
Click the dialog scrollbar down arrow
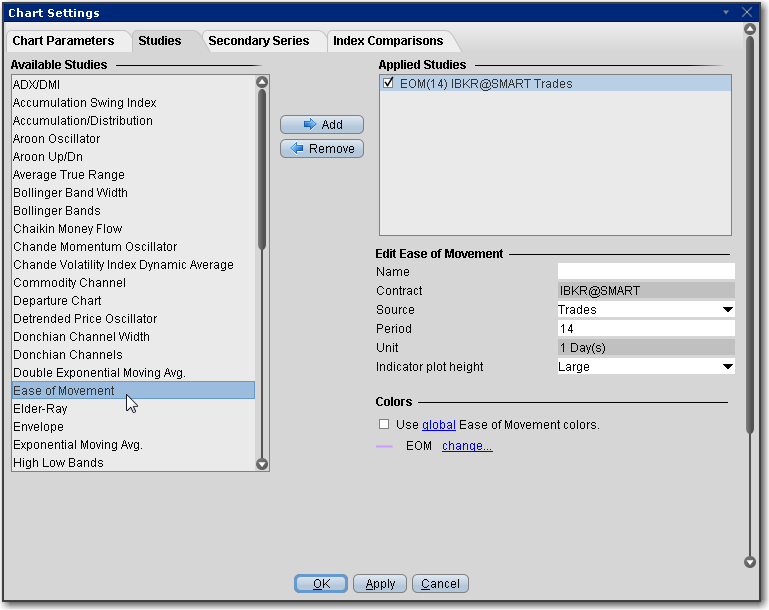pos(750,563)
